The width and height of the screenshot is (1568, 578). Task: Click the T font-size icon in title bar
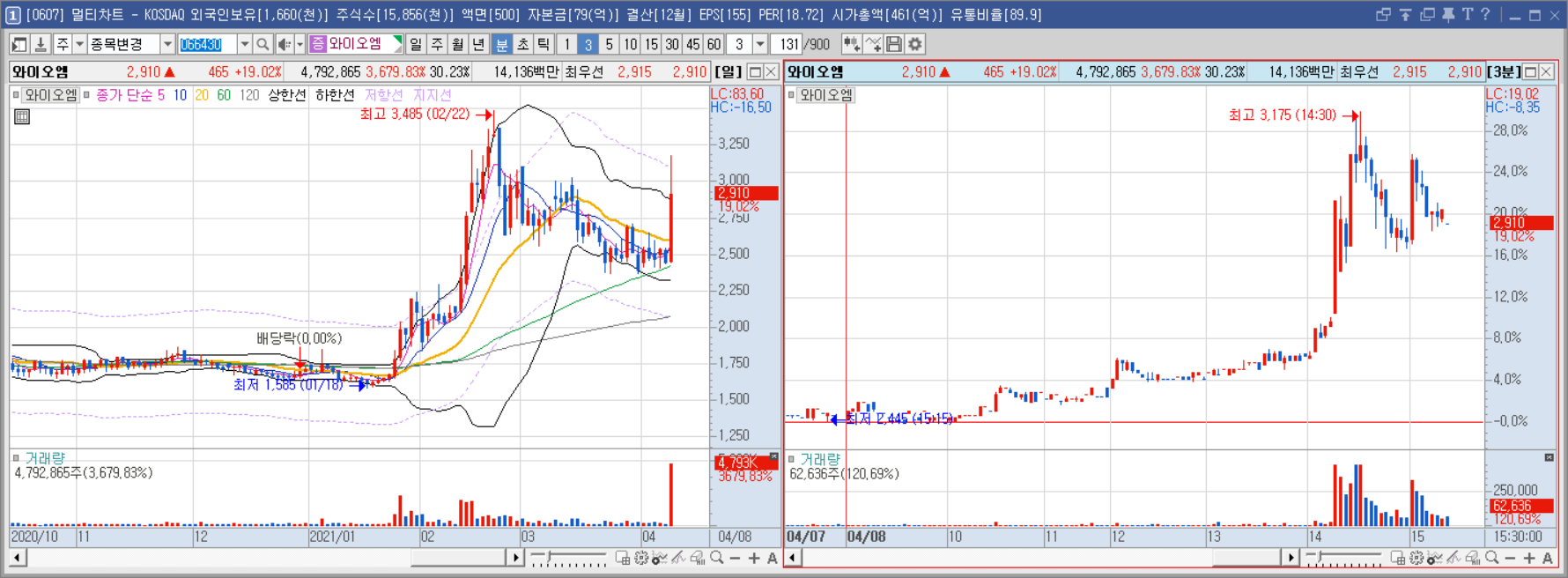click(x=1467, y=15)
